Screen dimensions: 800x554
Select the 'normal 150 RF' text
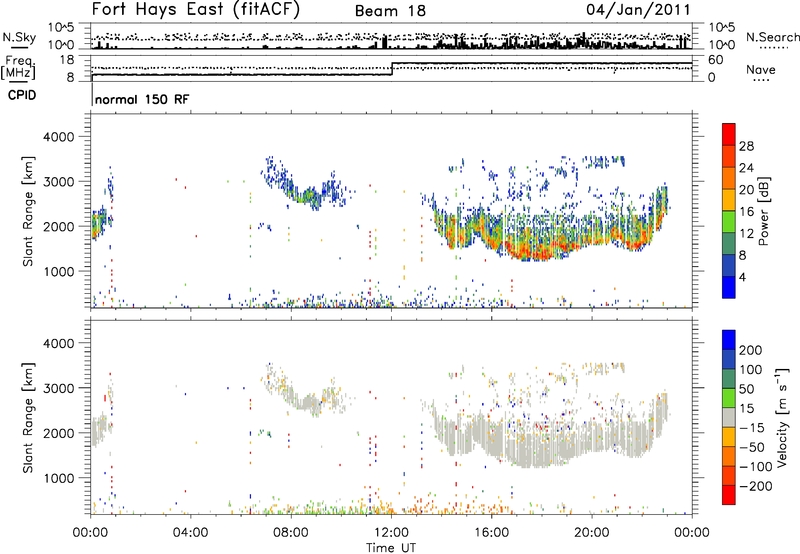tap(142, 99)
